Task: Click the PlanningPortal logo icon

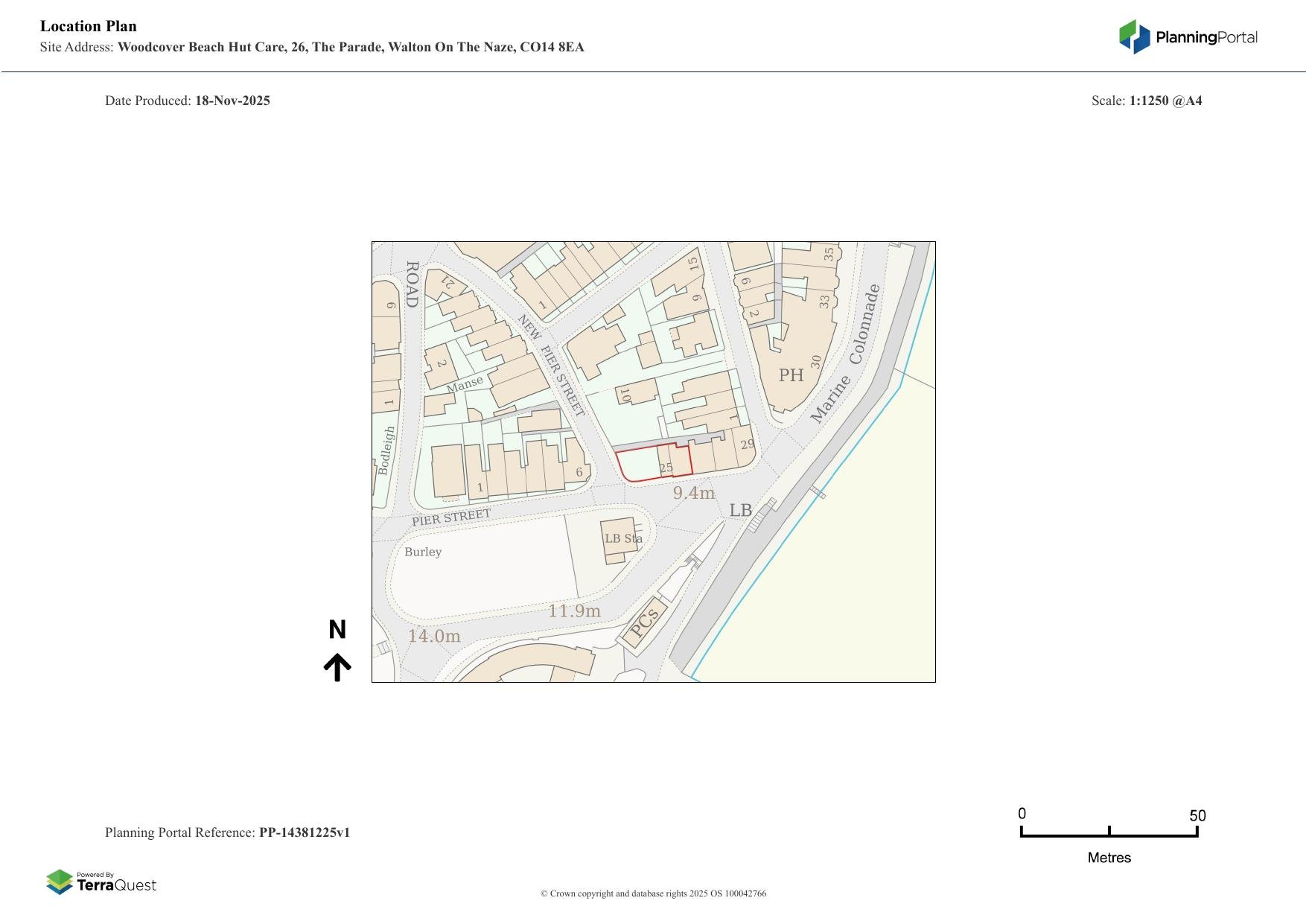Action: [x=1134, y=36]
